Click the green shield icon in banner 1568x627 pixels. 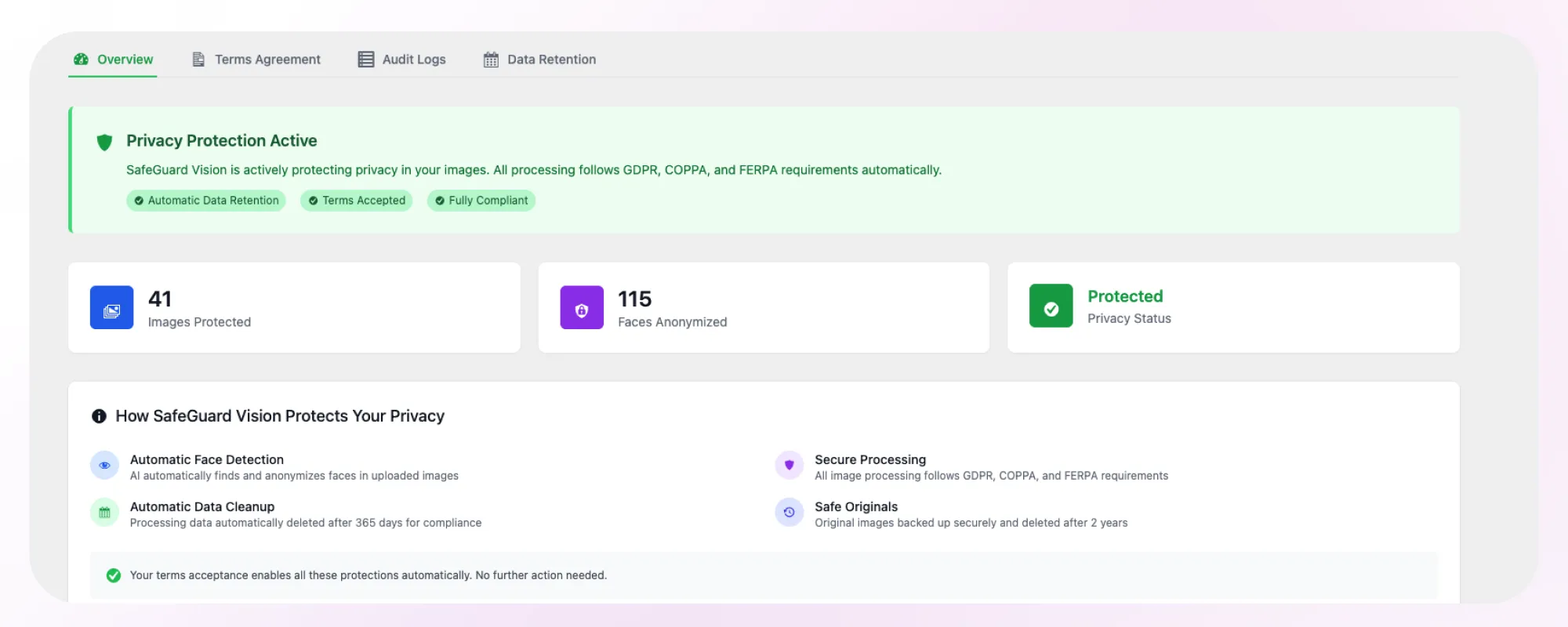tap(104, 142)
